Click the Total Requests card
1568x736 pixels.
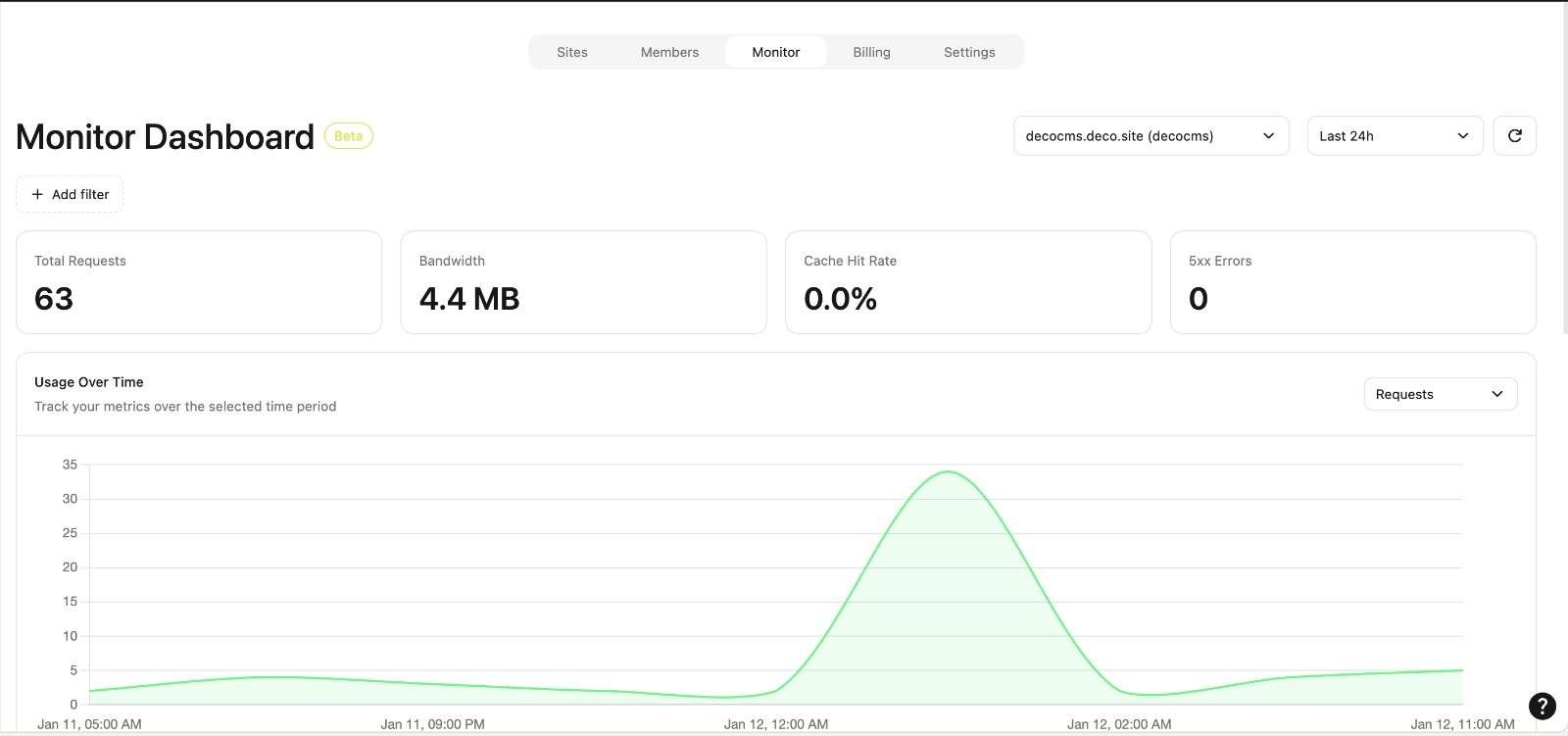click(x=199, y=282)
